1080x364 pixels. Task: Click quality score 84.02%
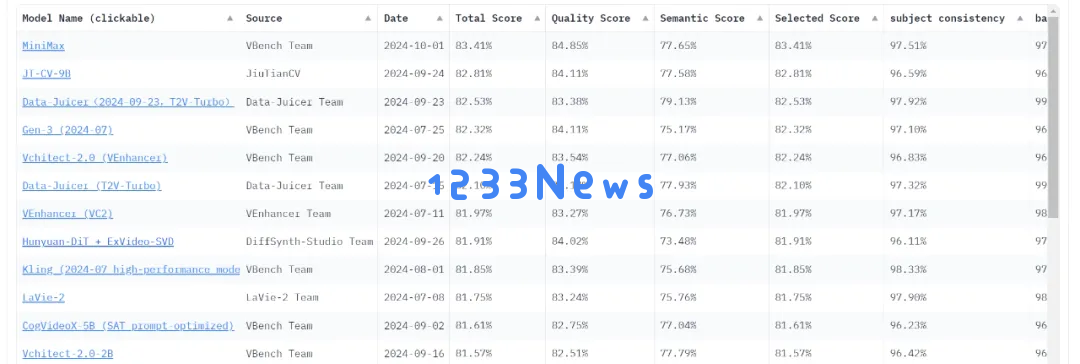(570, 241)
